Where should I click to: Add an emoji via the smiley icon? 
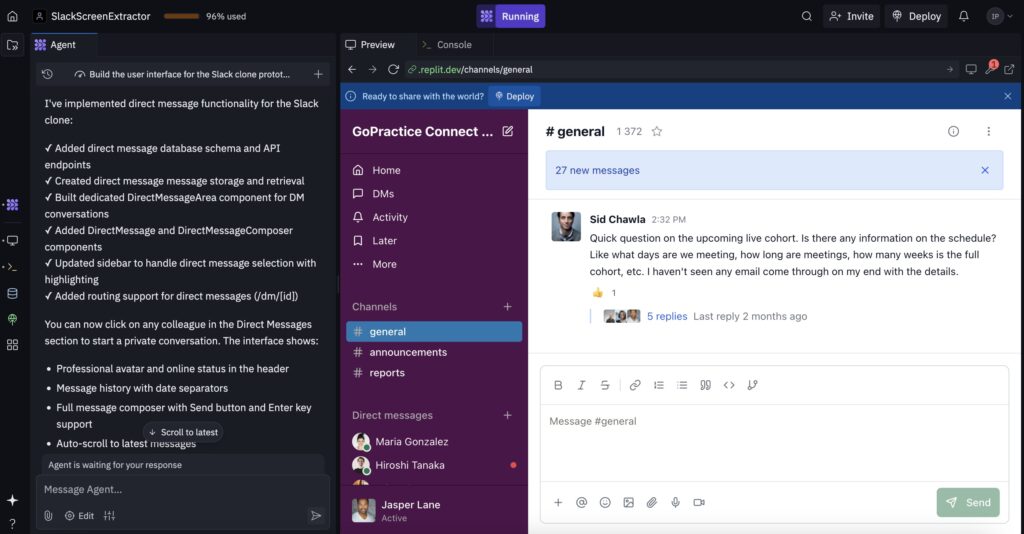[605, 503]
